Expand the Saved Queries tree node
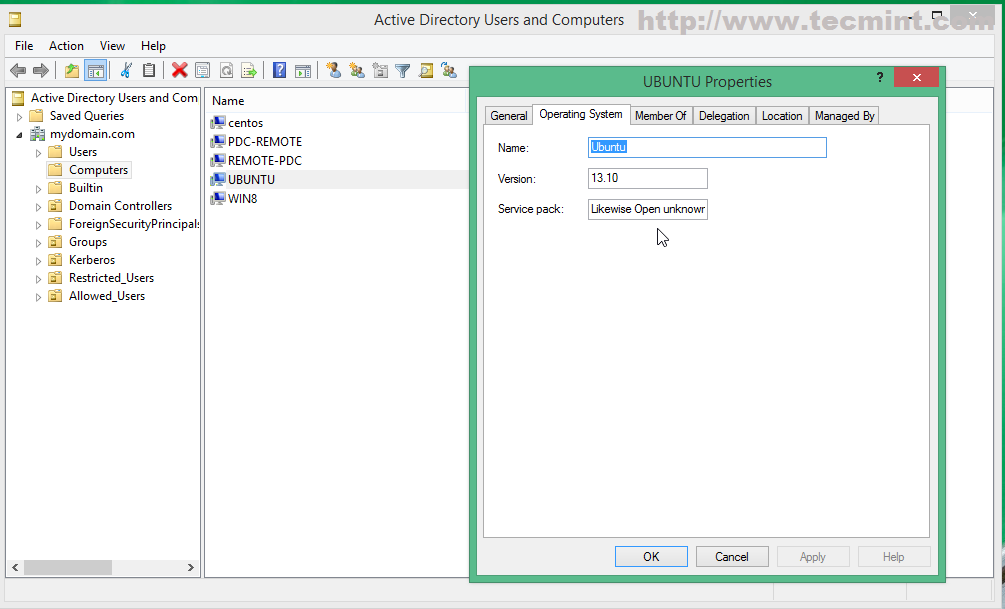Viewport: 1005px width, 609px height. 19,116
